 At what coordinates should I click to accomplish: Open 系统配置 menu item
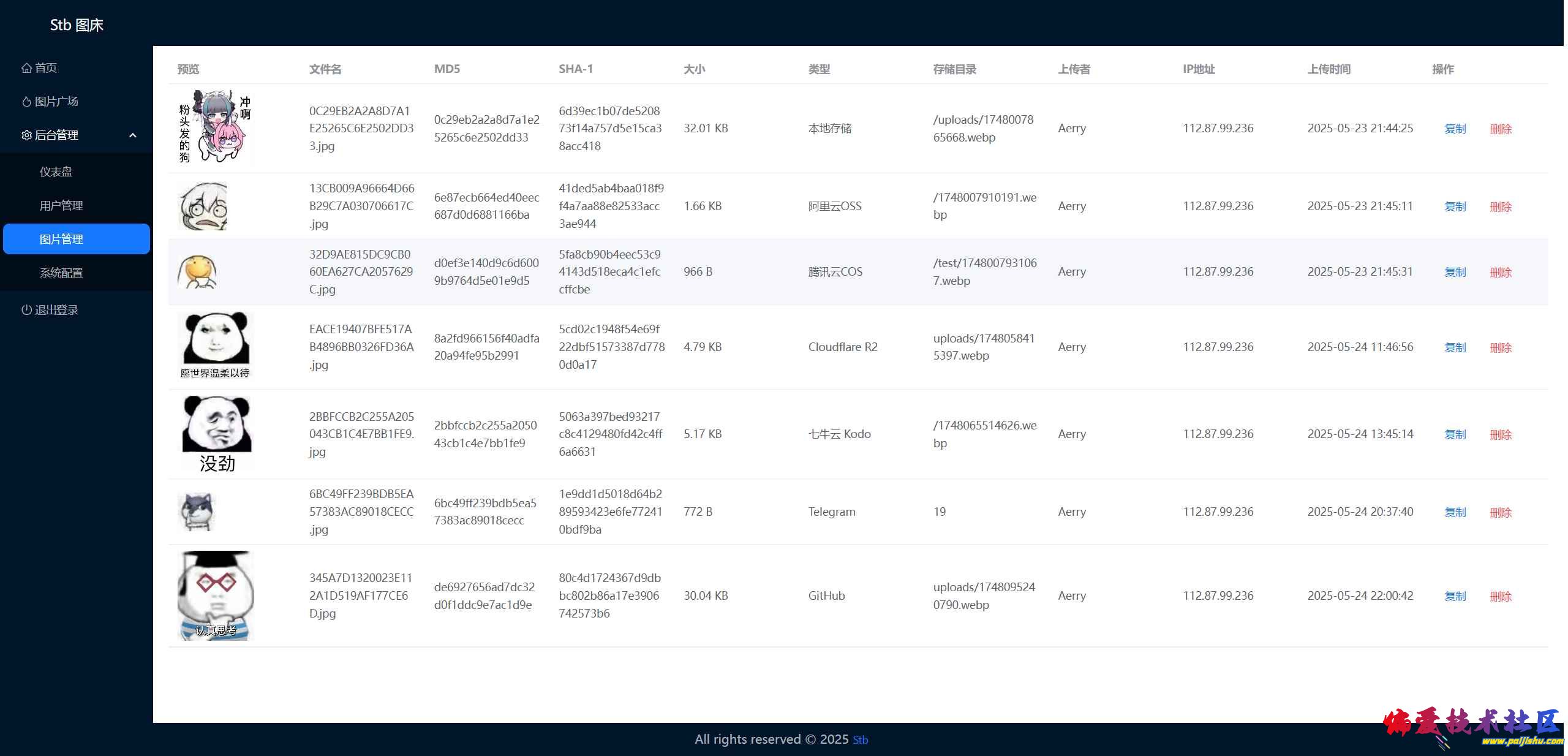tap(61, 273)
